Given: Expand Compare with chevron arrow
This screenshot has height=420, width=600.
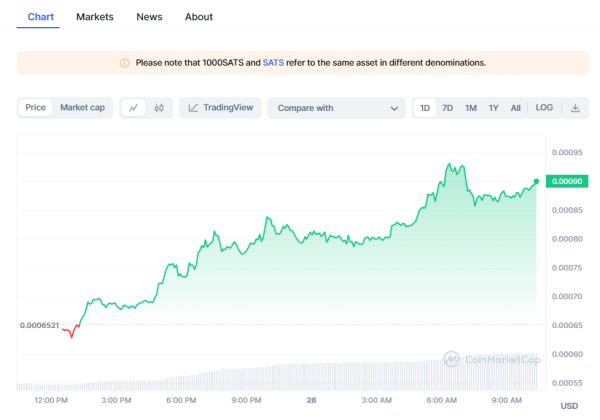Looking at the screenshot, I should pyautogui.click(x=392, y=108).
